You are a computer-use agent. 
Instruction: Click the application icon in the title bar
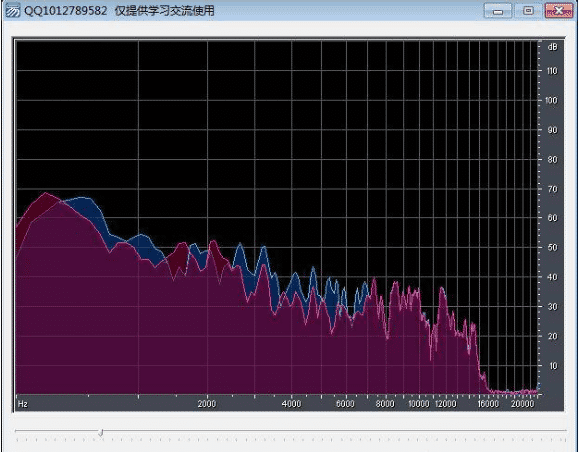13,10
